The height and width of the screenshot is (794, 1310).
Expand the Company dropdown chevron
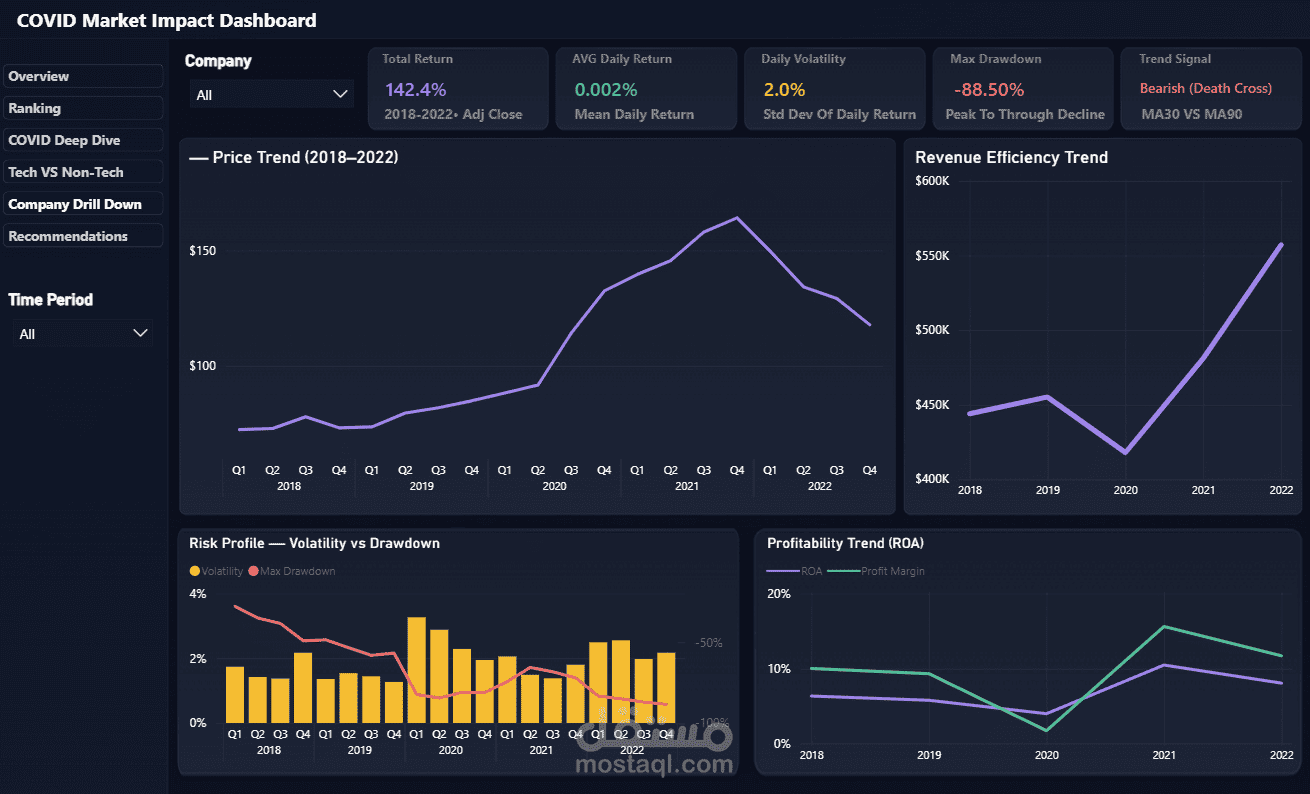(x=340, y=94)
